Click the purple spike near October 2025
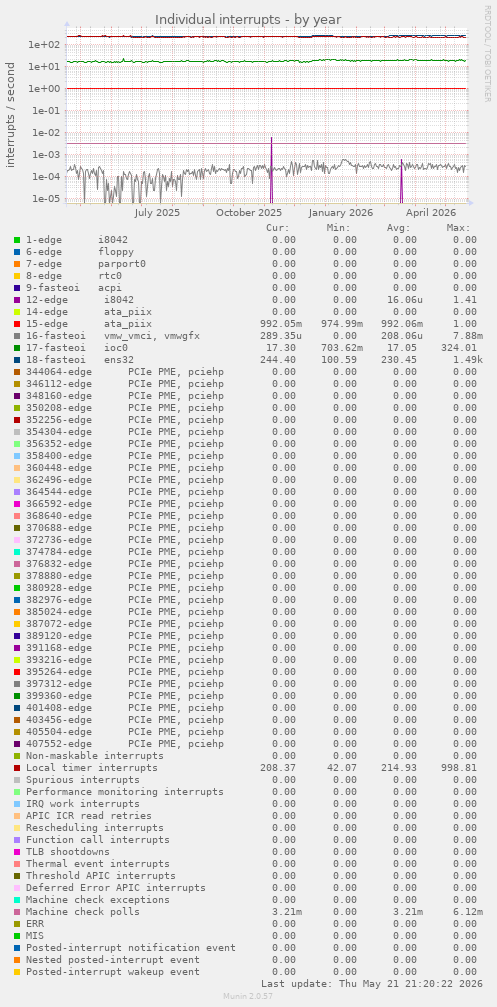 pyautogui.click(x=272, y=170)
